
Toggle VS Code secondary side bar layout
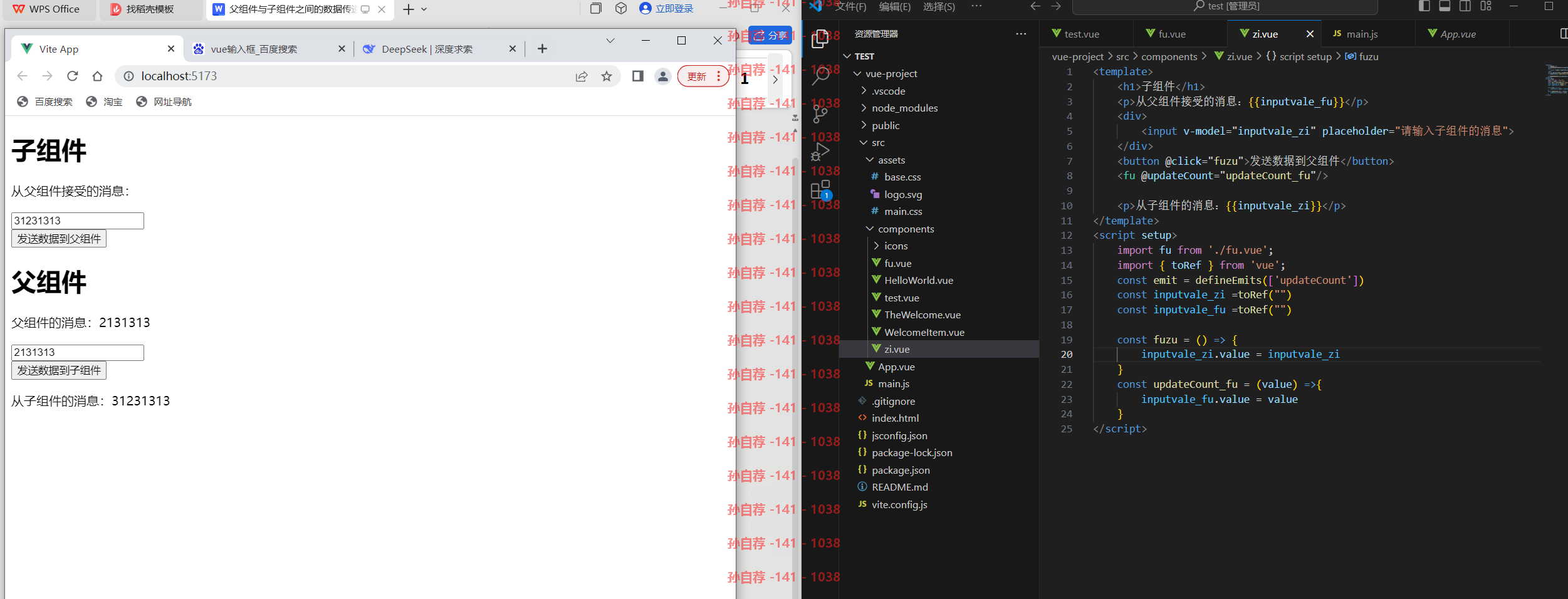(1465, 6)
